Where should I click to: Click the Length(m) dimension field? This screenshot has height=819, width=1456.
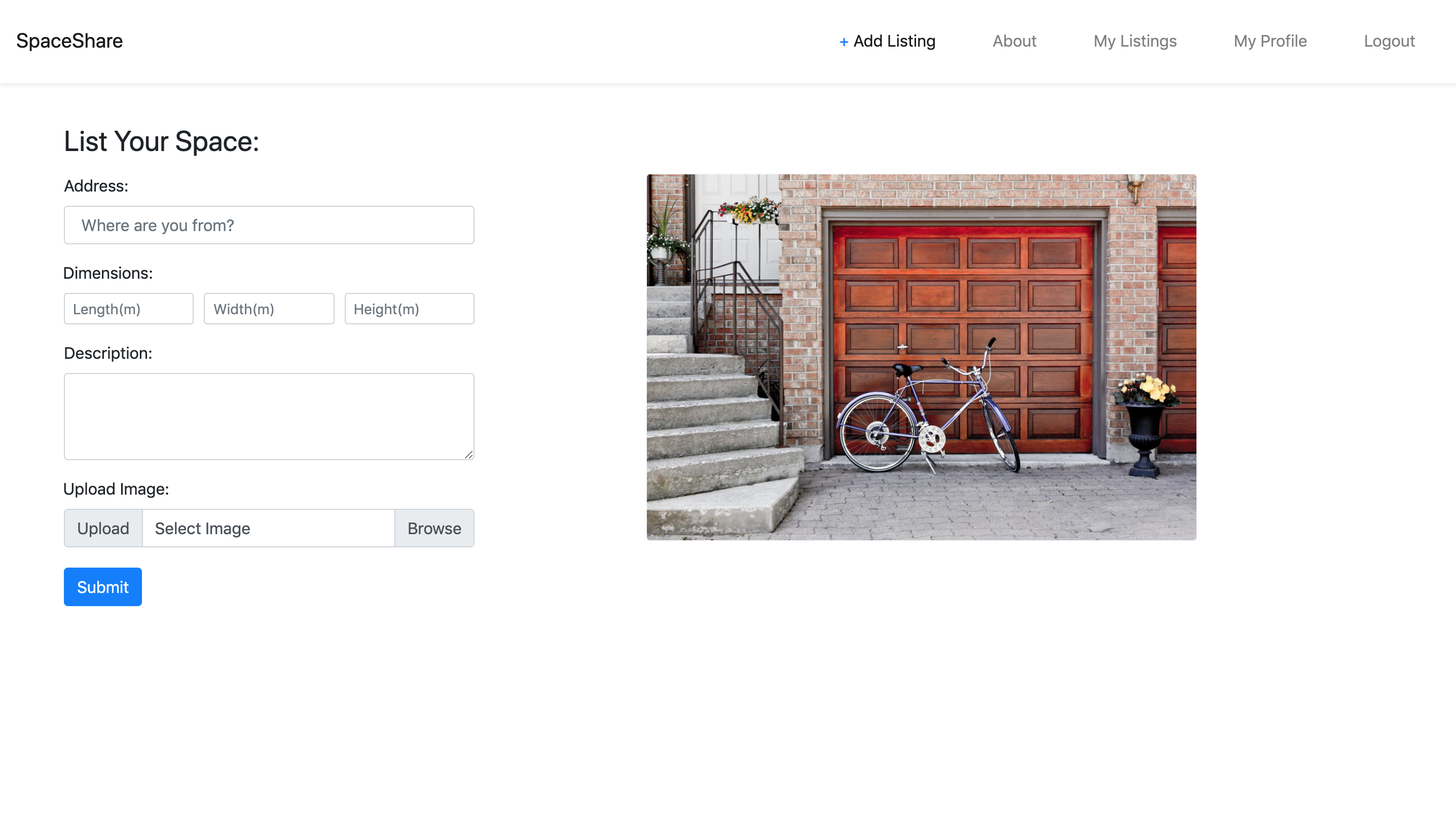click(128, 309)
